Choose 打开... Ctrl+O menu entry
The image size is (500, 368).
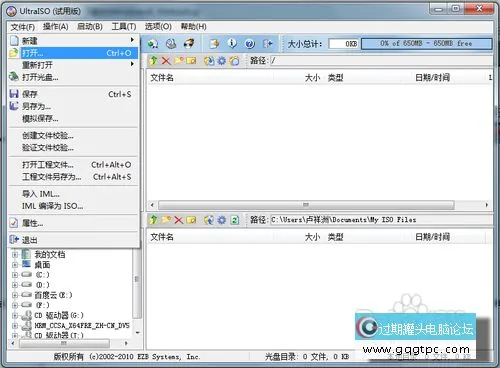coord(73,53)
